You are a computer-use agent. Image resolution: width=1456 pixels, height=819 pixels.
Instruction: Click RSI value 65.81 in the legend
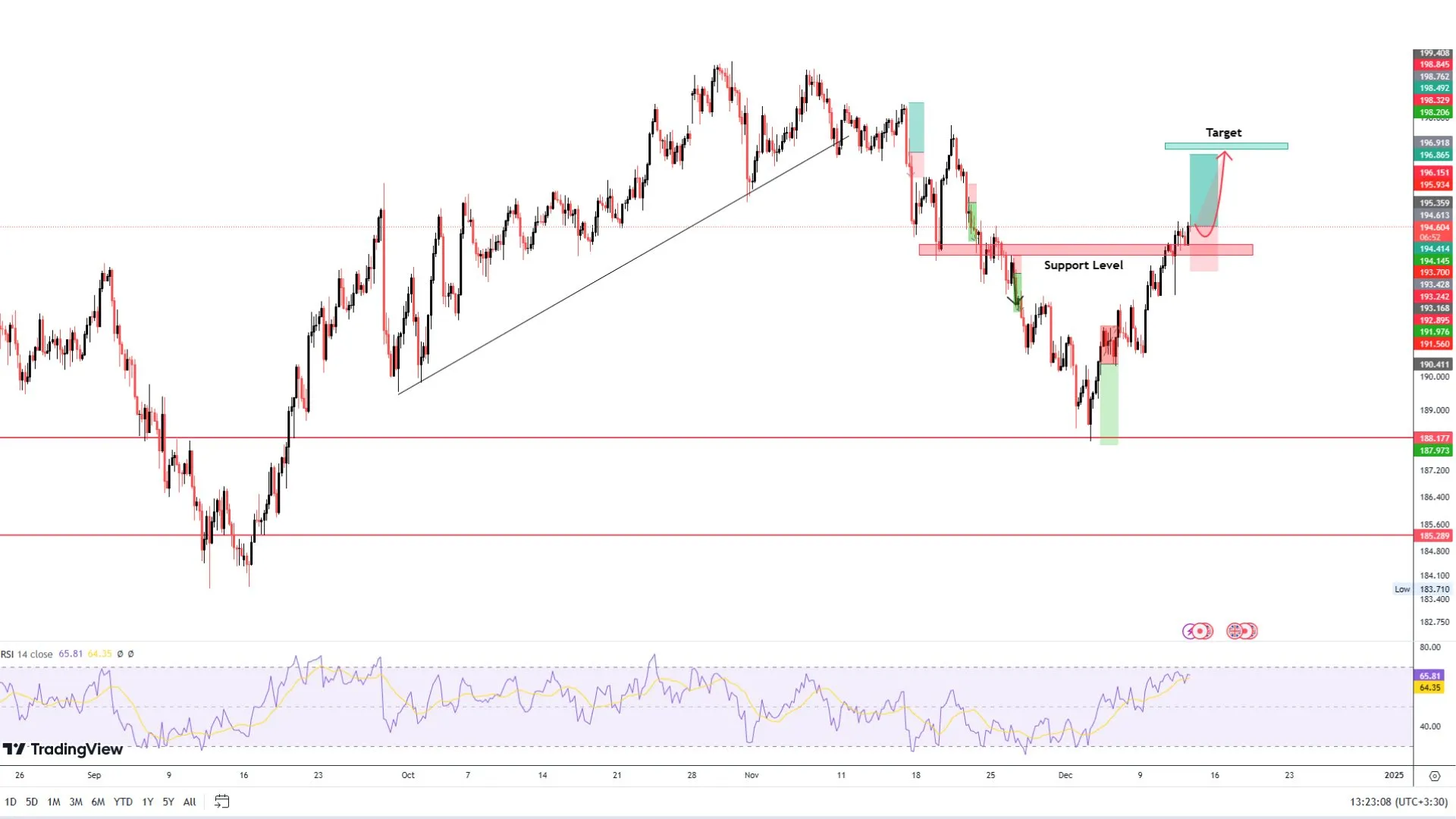(70, 654)
